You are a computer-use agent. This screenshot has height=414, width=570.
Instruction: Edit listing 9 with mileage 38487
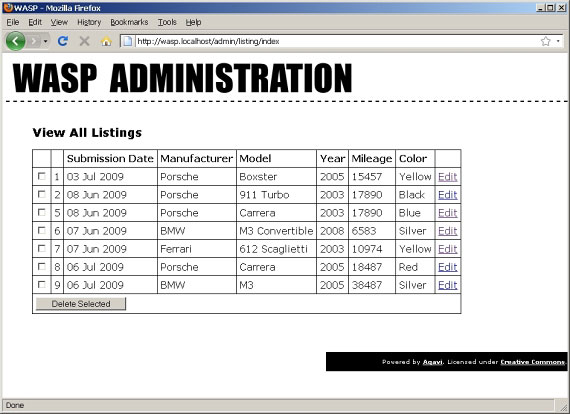(447, 285)
